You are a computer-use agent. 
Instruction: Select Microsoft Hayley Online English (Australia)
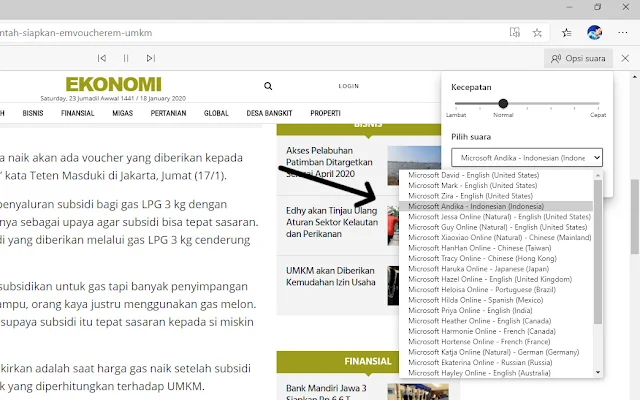click(x=496, y=373)
